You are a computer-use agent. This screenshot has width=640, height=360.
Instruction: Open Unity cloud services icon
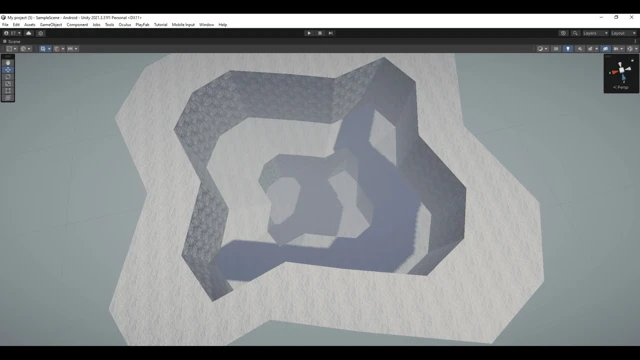point(29,33)
